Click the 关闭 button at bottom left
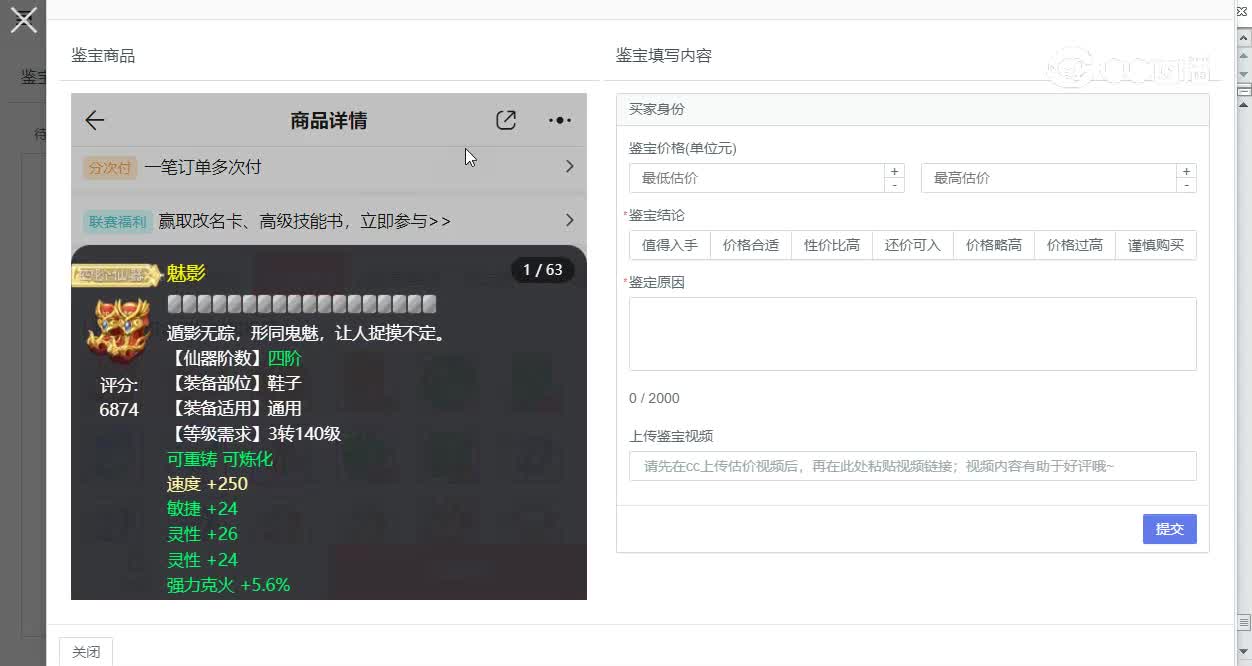This screenshot has height=666, width=1252. pos(86,651)
